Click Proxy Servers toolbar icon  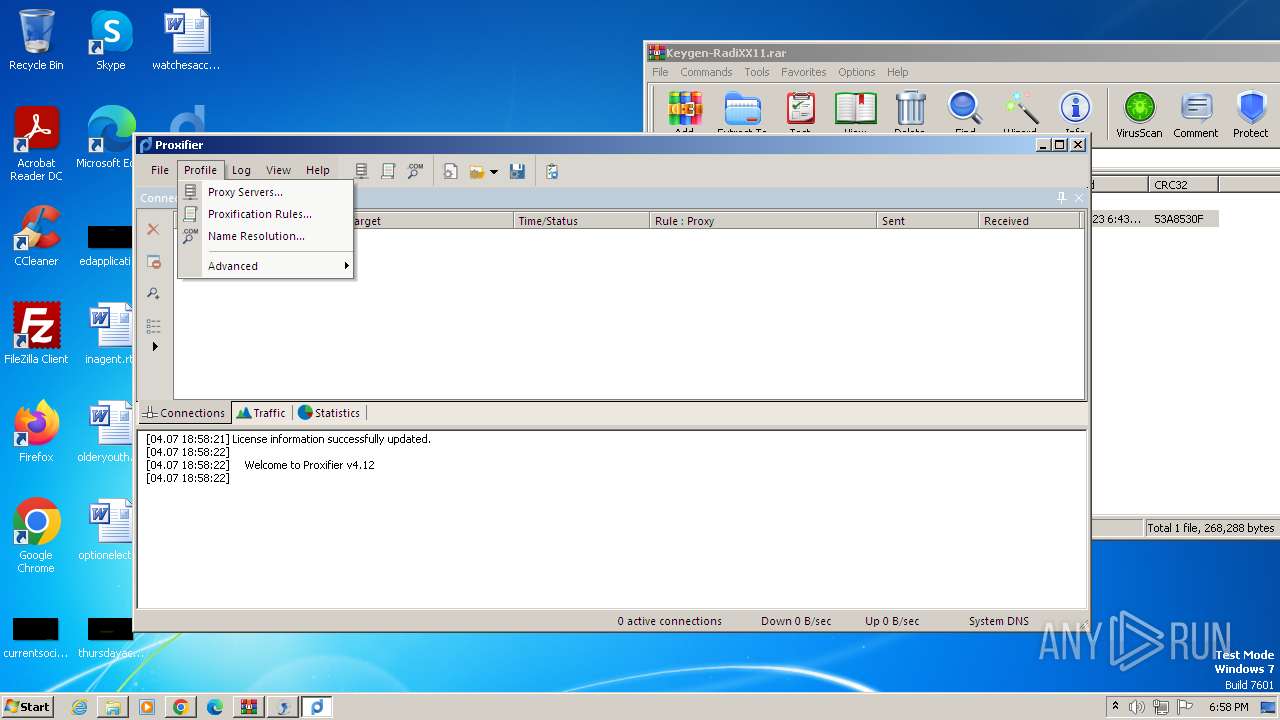(362, 171)
